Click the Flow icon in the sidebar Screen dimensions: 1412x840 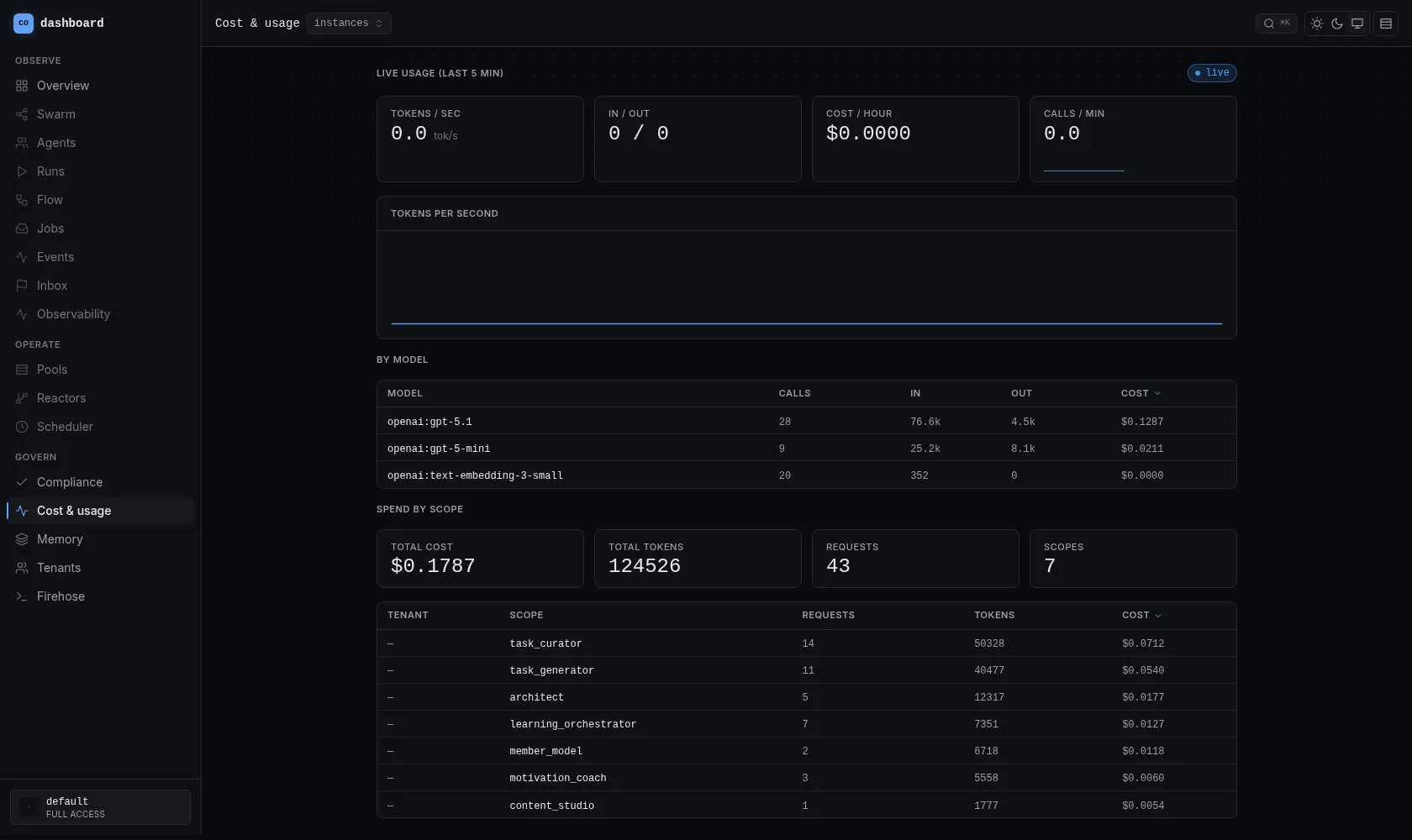tap(22, 200)
